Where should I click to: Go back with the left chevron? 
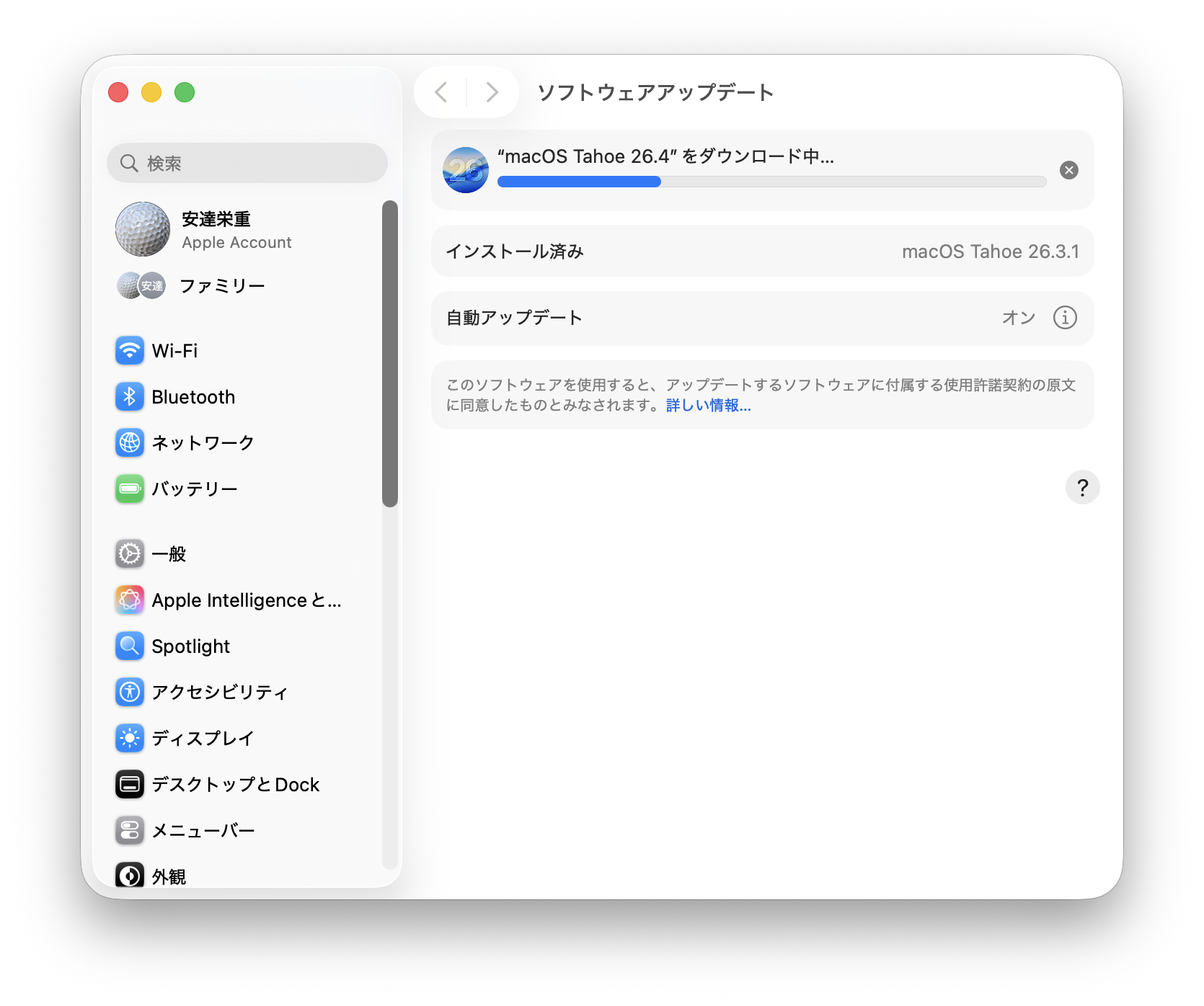[441, 92]
